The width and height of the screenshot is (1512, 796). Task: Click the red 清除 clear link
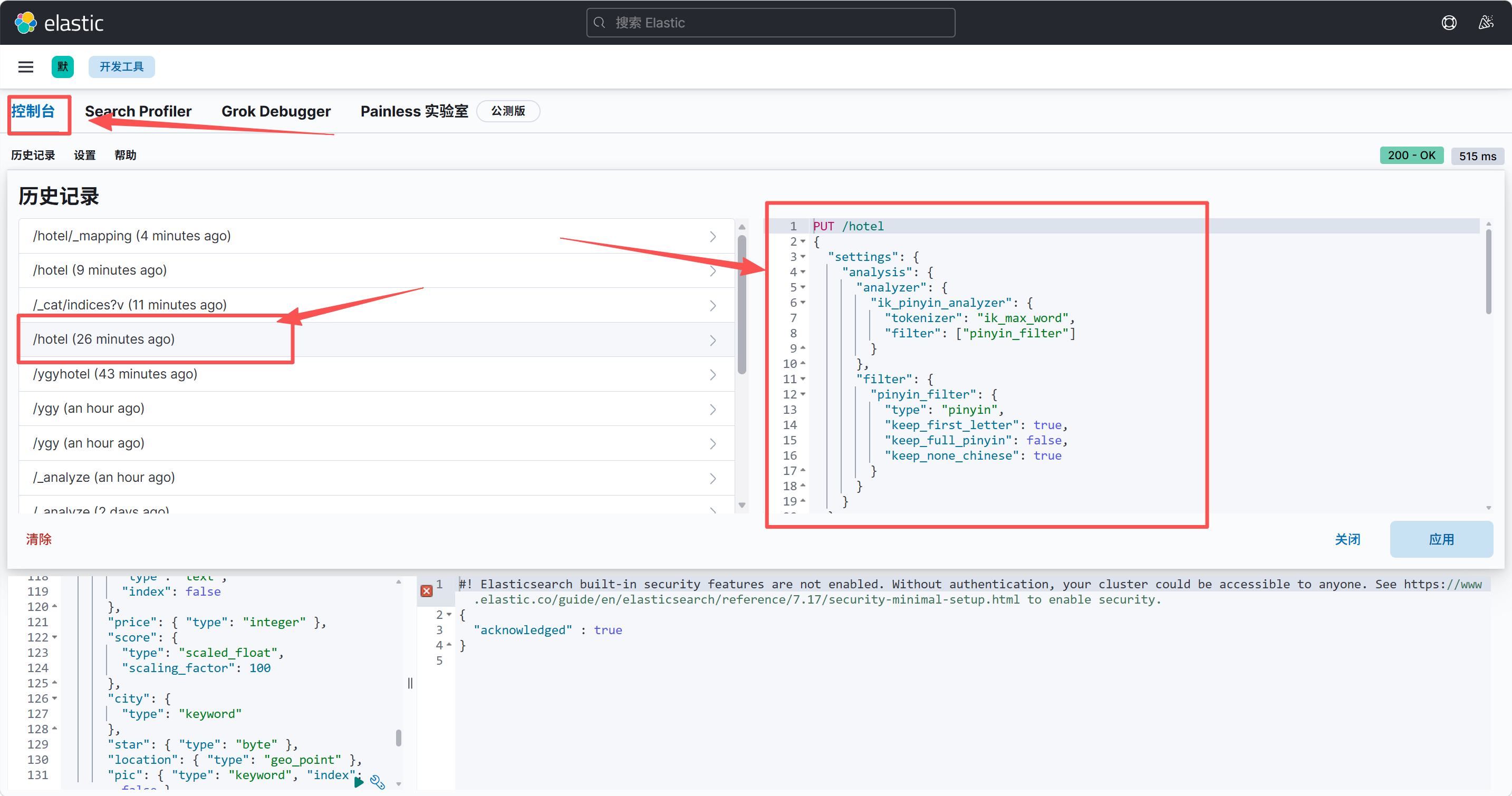(38, 539)
